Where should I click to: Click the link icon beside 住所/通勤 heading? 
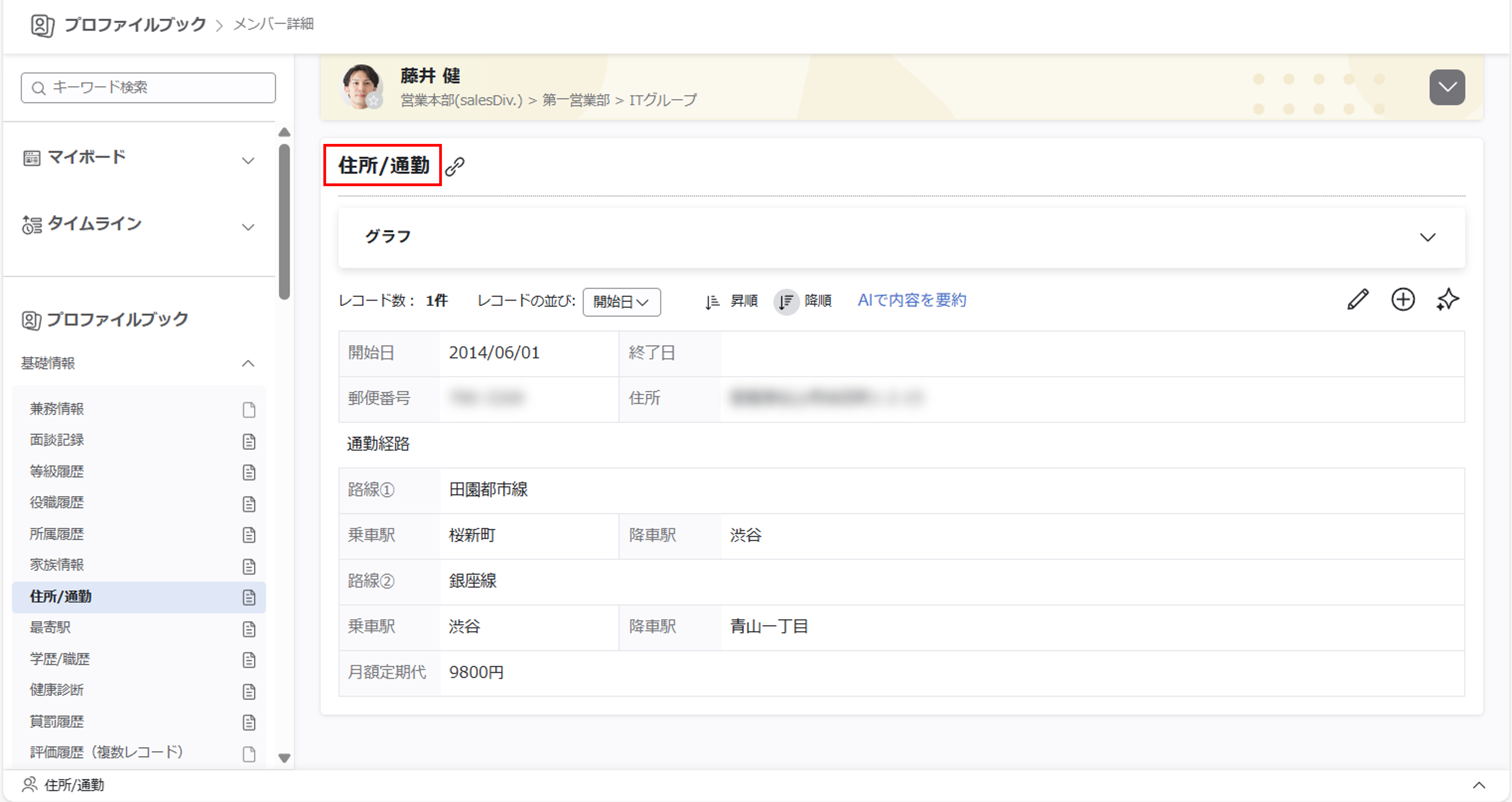(455, 167)
